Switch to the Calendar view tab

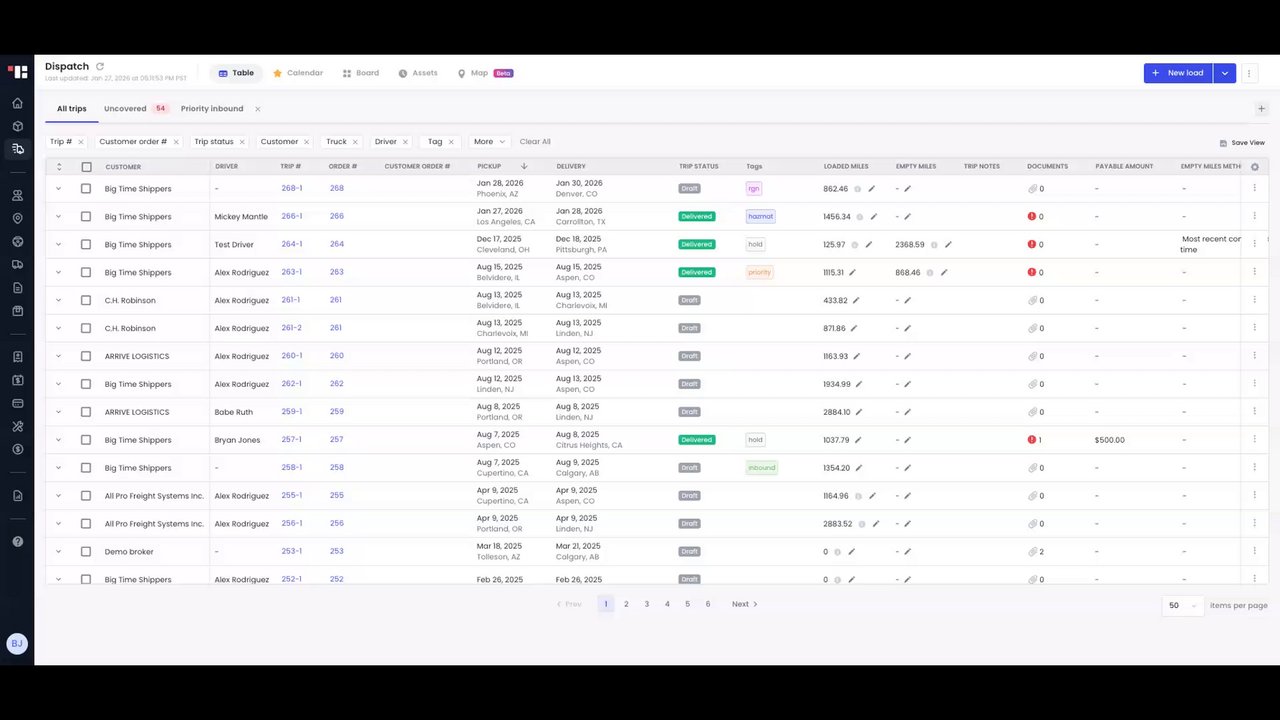(x=297, y=73)
